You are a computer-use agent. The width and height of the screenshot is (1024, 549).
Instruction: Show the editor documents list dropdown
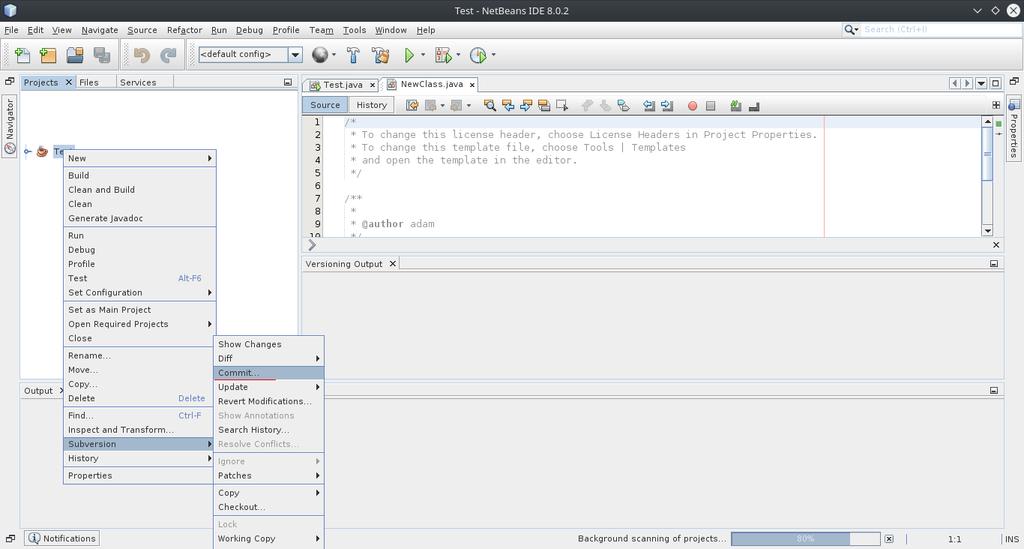pos(981,84)
